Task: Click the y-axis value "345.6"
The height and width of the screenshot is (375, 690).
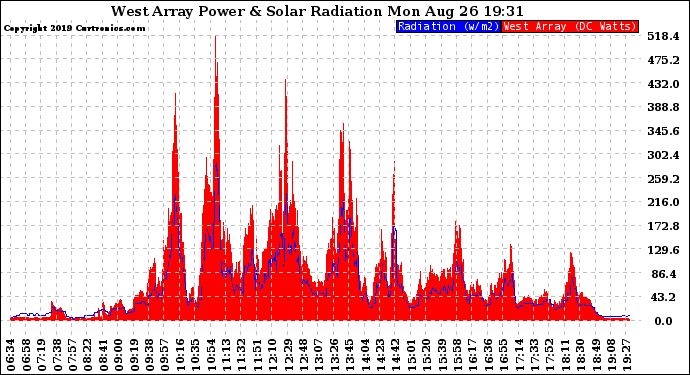Action: (663, 131)
